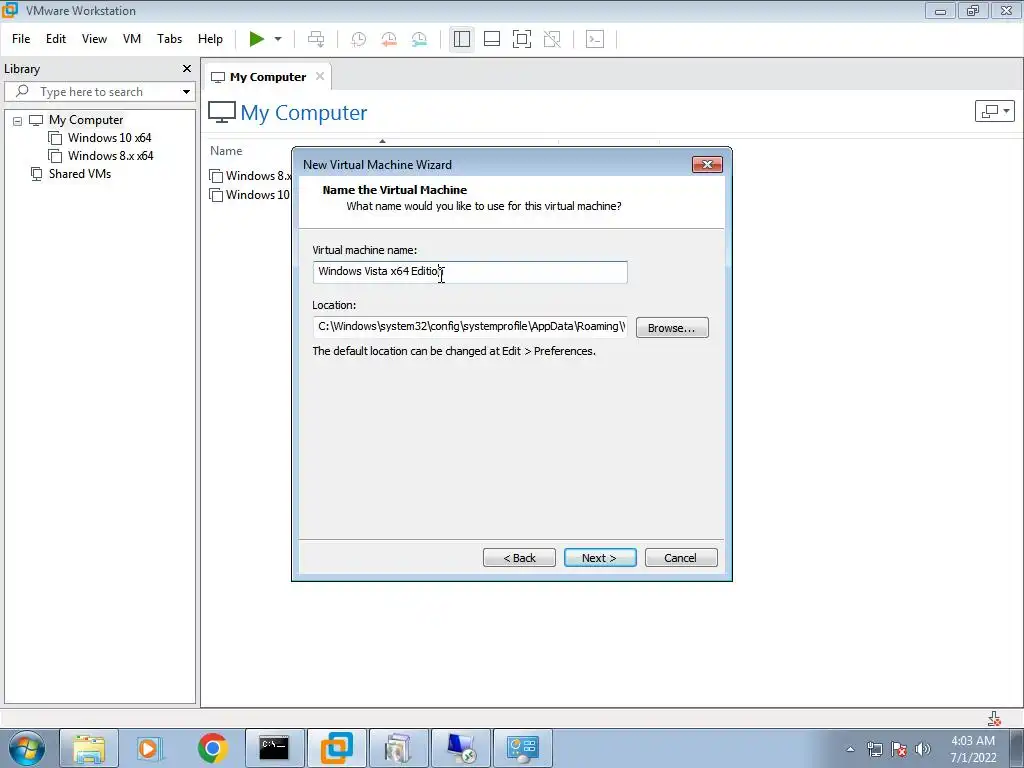Viewport: 1024px width, 768px height.
Task: Open Command Prompt from the taskbar
Action: point(274,748)
